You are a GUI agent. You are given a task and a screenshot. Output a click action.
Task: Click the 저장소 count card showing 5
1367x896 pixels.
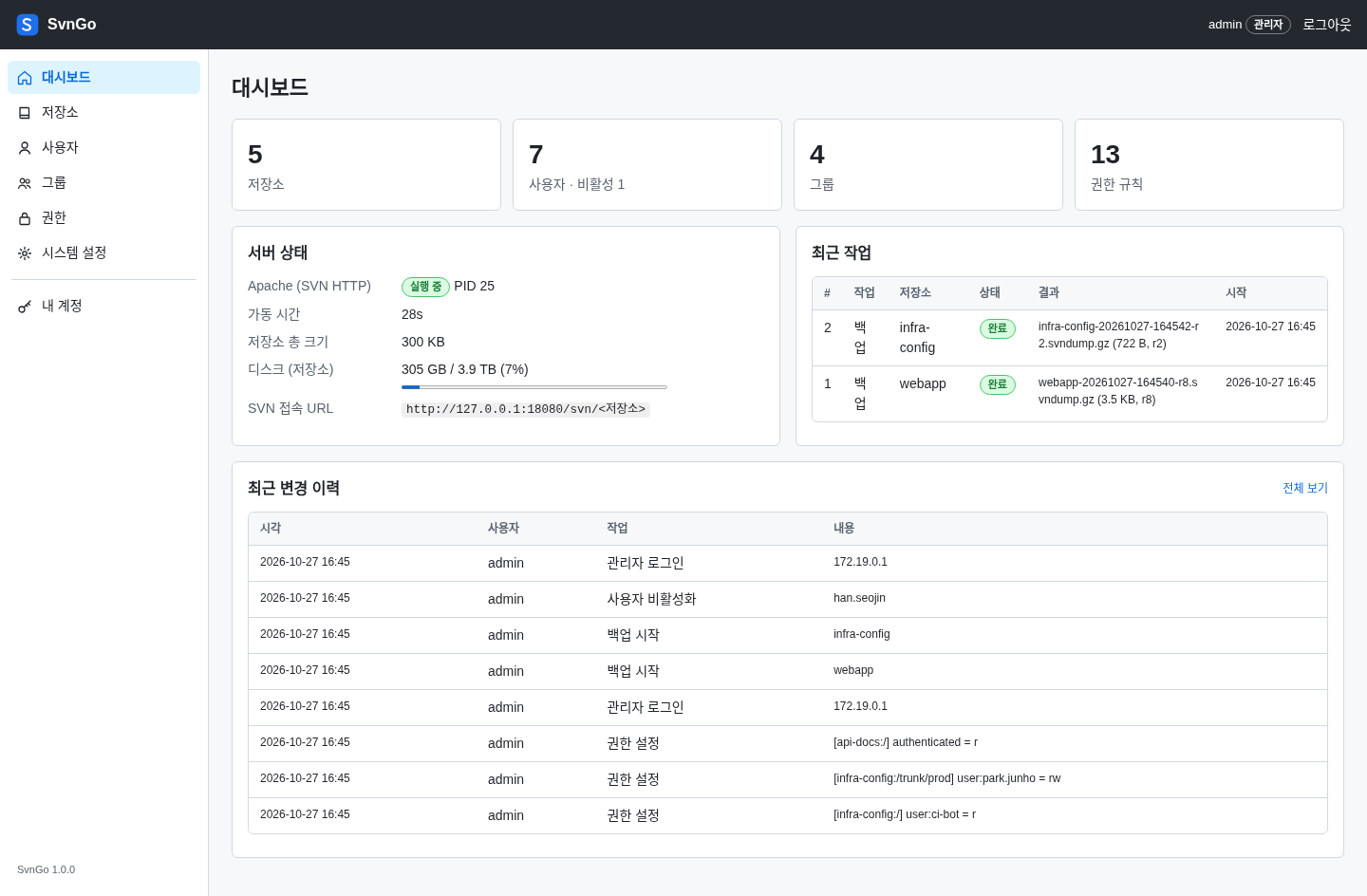click(366, 165)
